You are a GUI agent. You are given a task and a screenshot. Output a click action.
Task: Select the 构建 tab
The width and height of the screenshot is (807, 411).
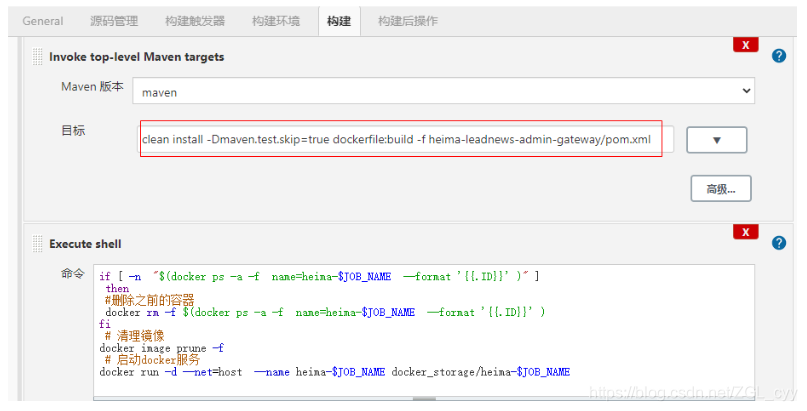(x=339, y=21)
